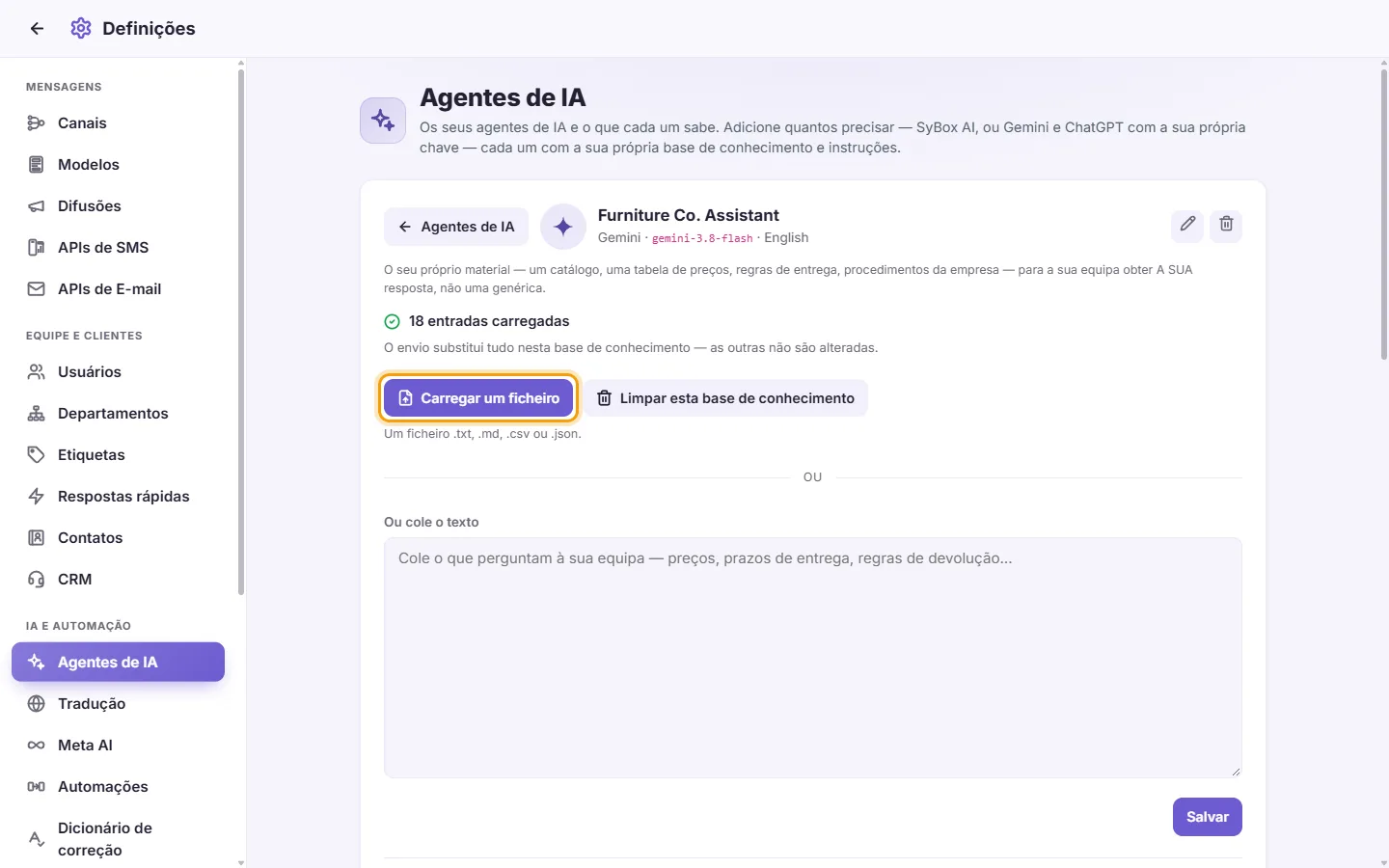Click the Respostas rápidas lightning icon
The width and height of the screenshot is (1389, 868).
pyautogui.click(x=37, y=497)
